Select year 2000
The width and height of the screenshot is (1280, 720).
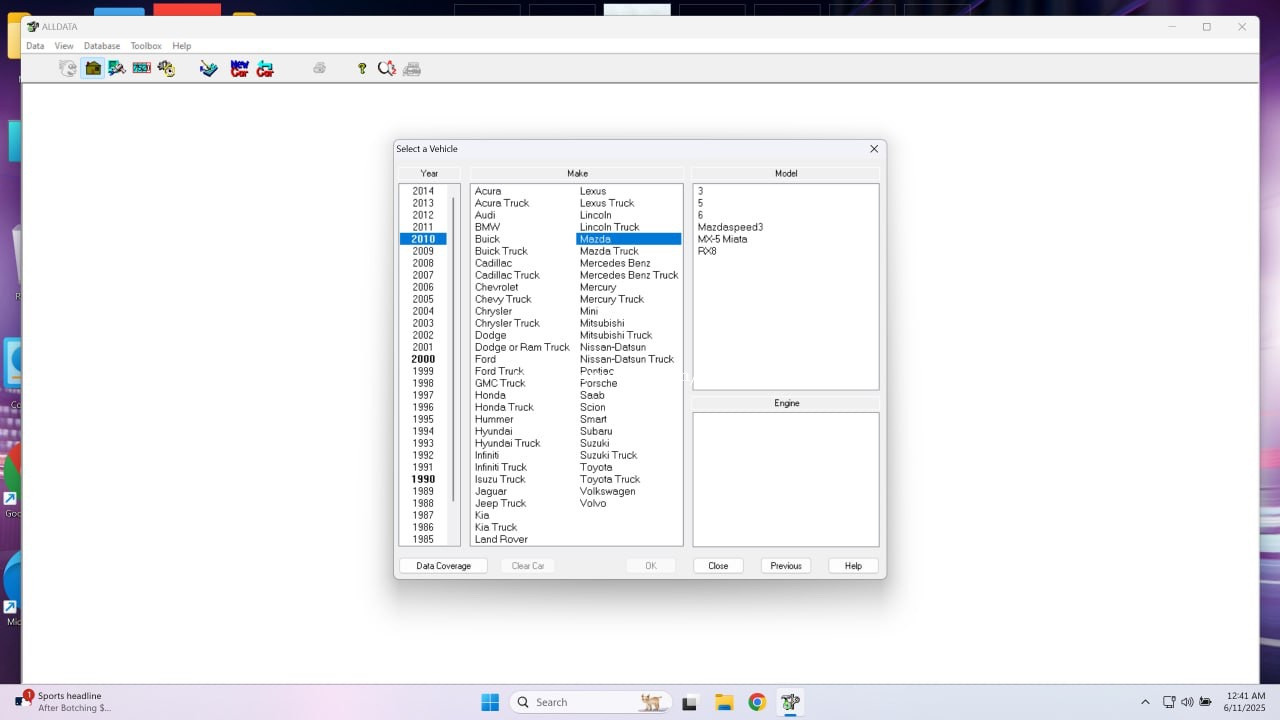423,359
